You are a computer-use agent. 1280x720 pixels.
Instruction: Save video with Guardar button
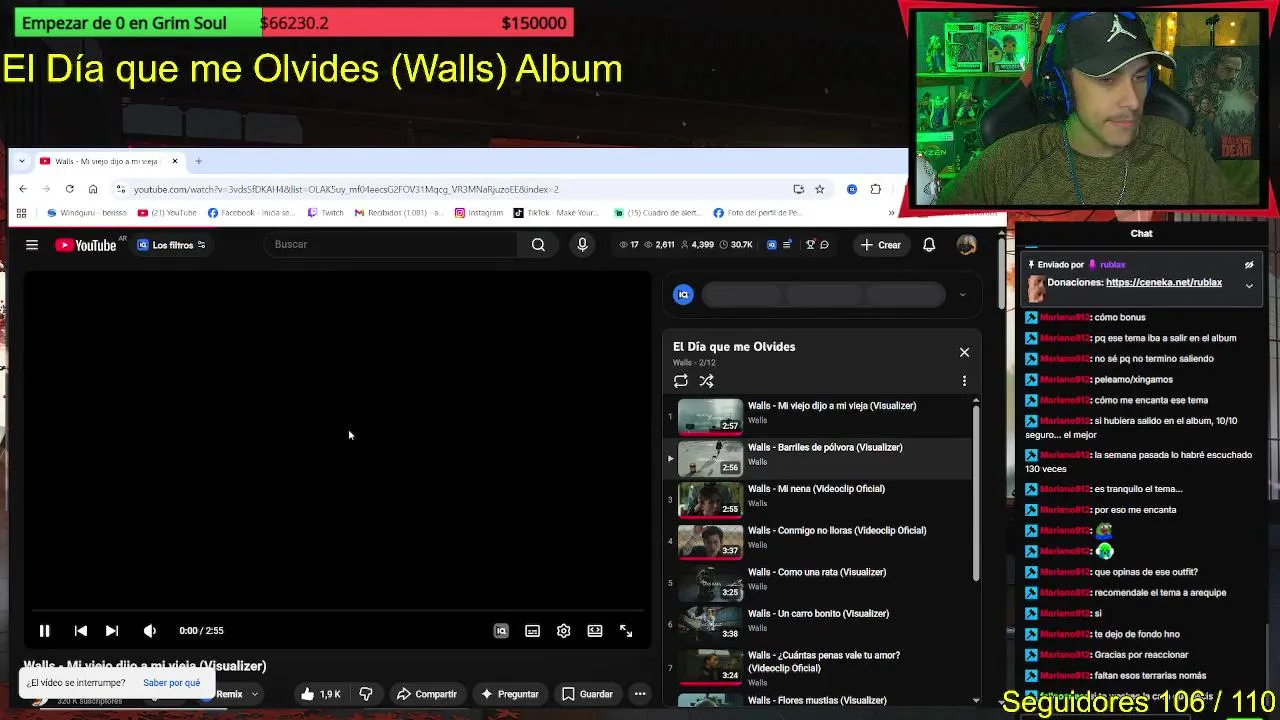(x=587, y=694)
